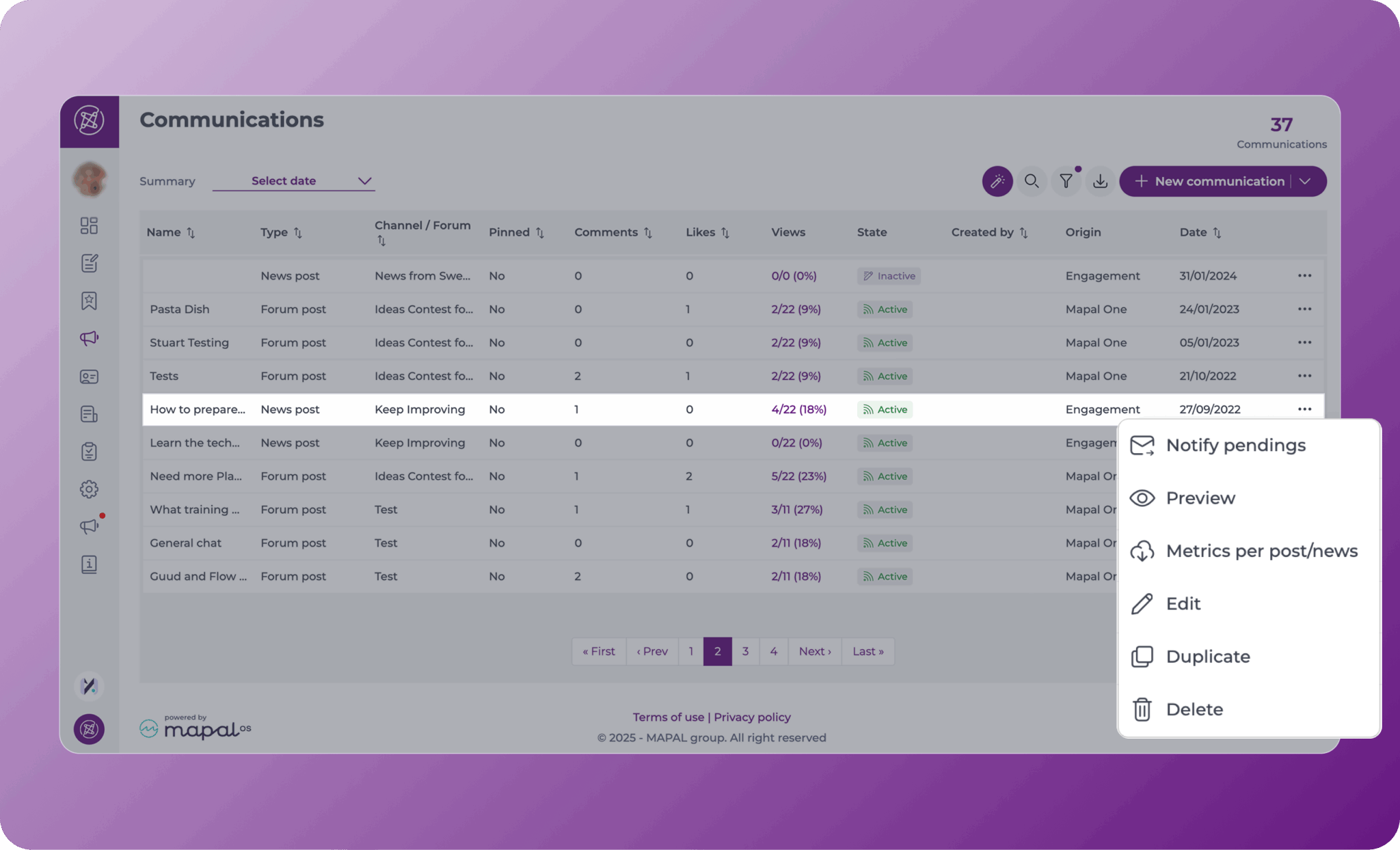Click the magic wand icon button
Viewport: 1400px width, 850px height.
point(997,181)
